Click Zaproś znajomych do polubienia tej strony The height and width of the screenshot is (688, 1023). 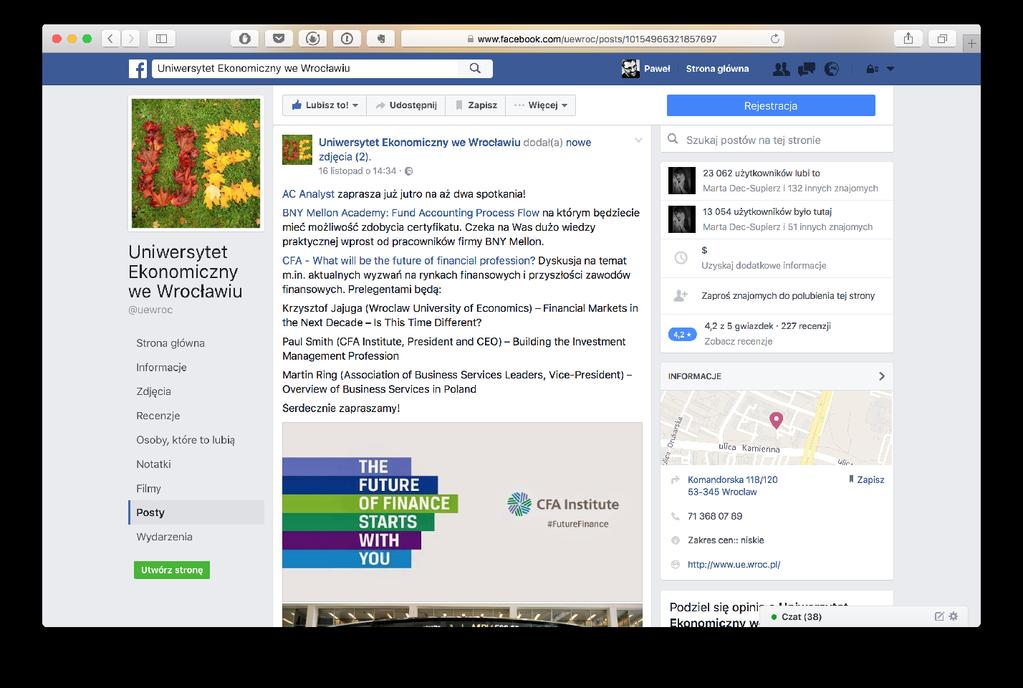point(787,295)
